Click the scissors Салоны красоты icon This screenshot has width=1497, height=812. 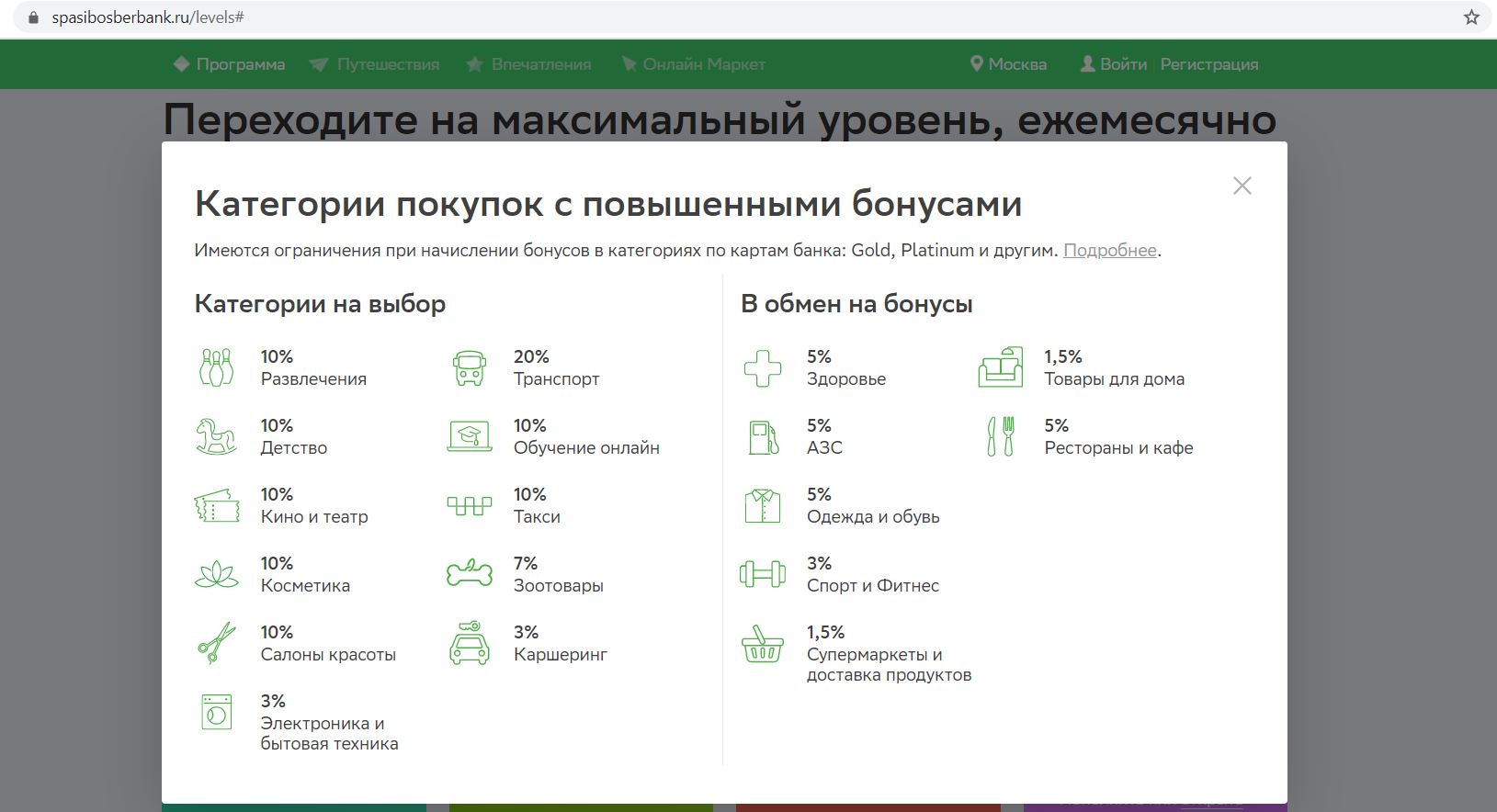tap(216, 643)
